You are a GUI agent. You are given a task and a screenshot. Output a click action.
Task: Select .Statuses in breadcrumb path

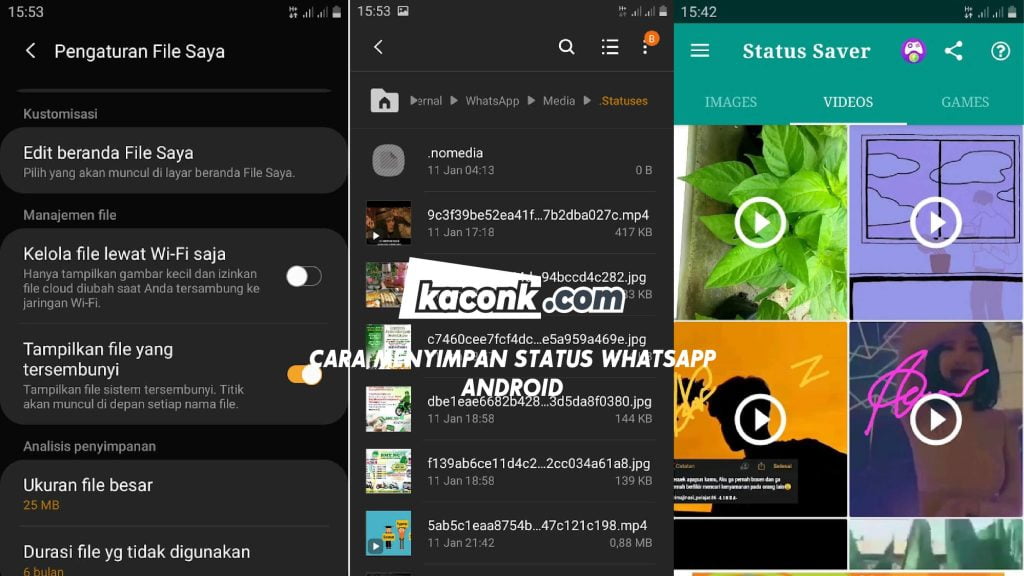624,101
